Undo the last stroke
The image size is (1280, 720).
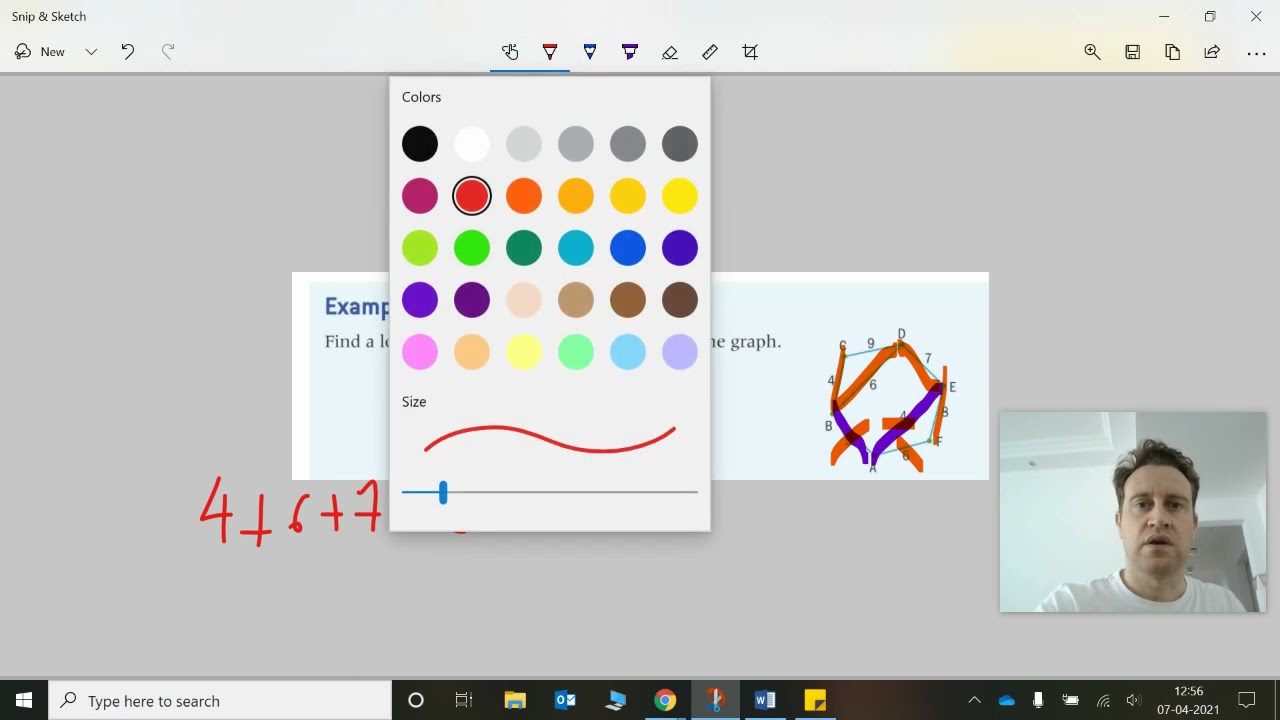point(128,52)
